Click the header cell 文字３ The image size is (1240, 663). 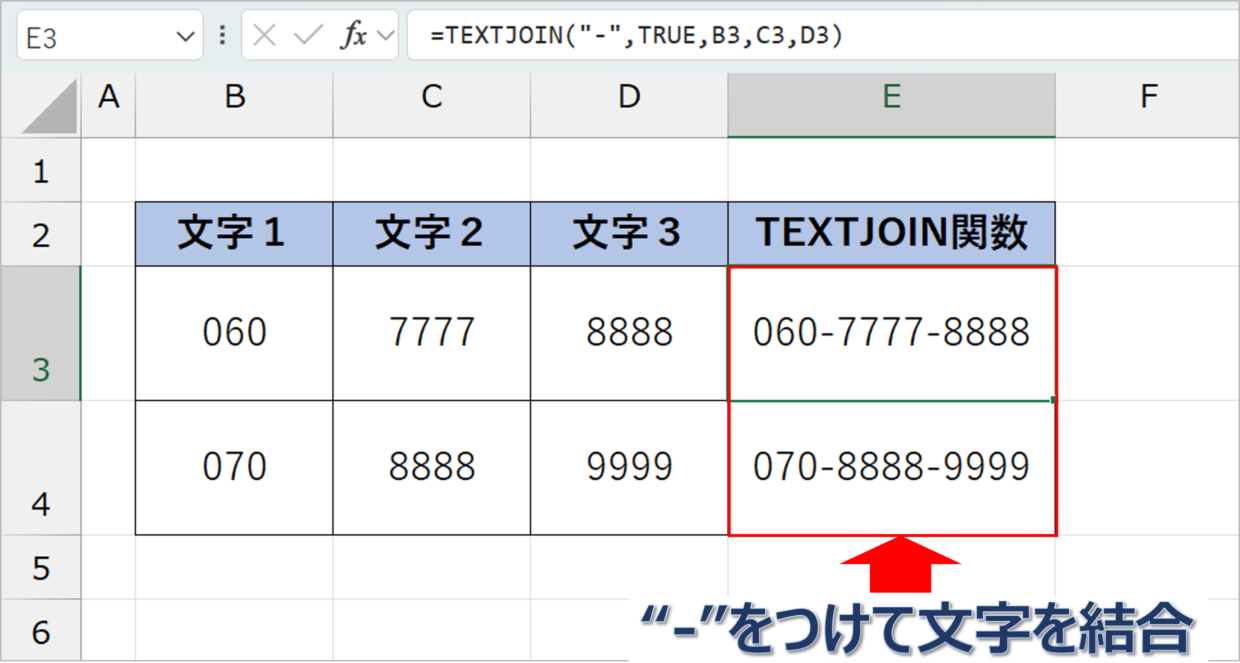[x=629, y=234]
